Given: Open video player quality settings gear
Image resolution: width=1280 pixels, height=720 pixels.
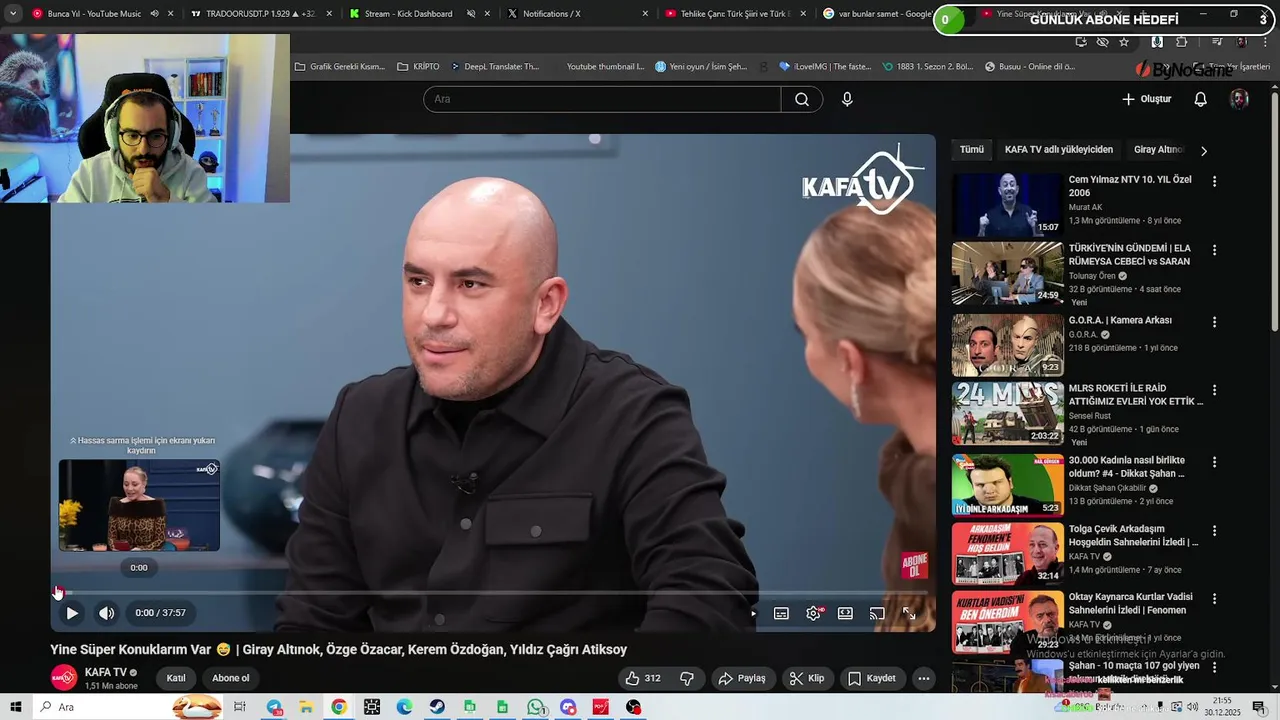Looking at the screenshot, I should coord(814,613).
